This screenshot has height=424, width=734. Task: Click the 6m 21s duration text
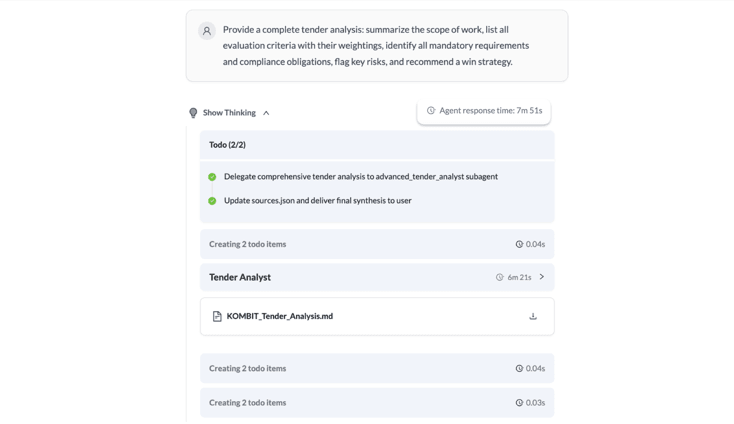tap(519, 278)
